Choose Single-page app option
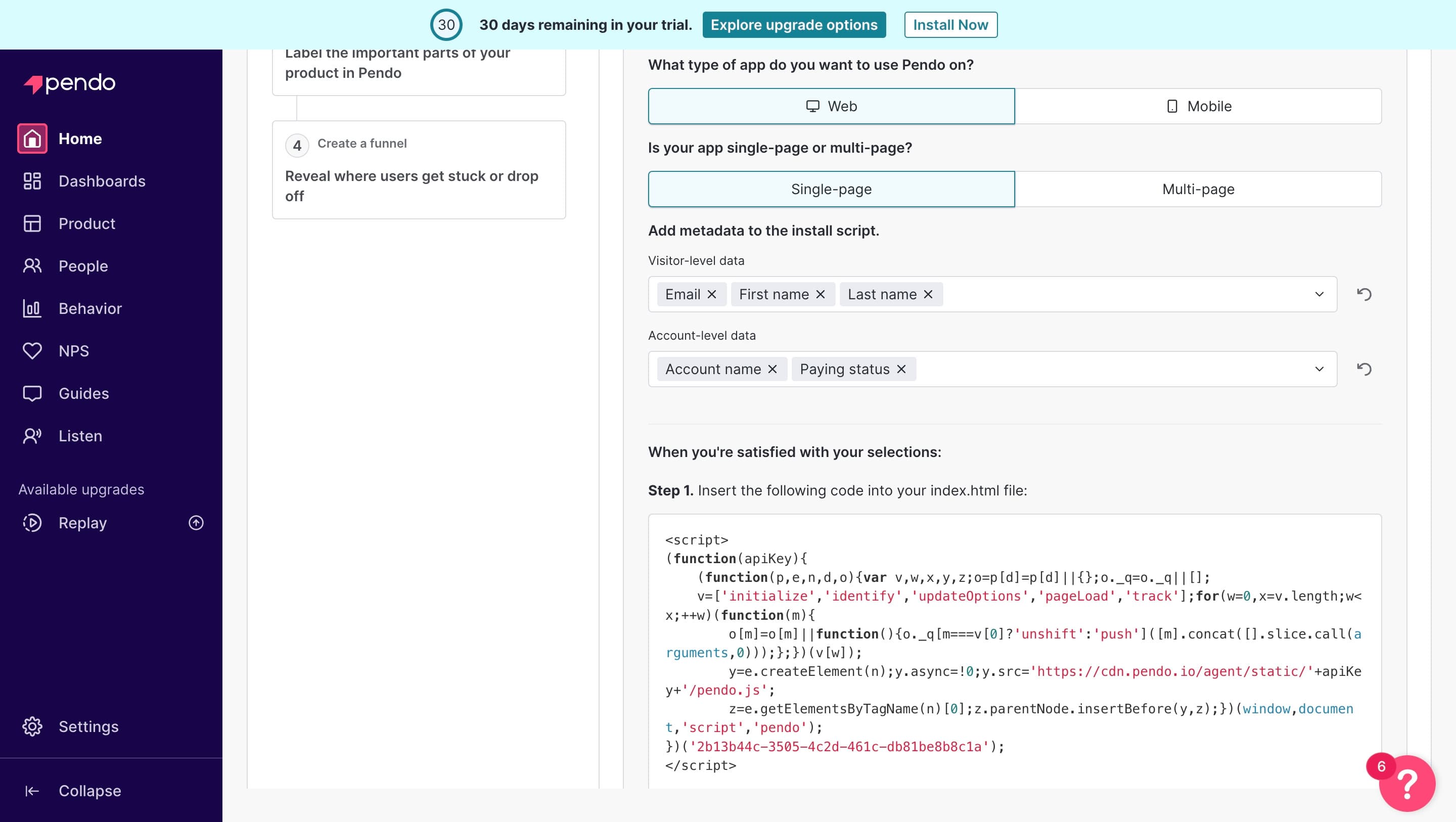This screenshot has height=822, width=1456. point(831,189)
